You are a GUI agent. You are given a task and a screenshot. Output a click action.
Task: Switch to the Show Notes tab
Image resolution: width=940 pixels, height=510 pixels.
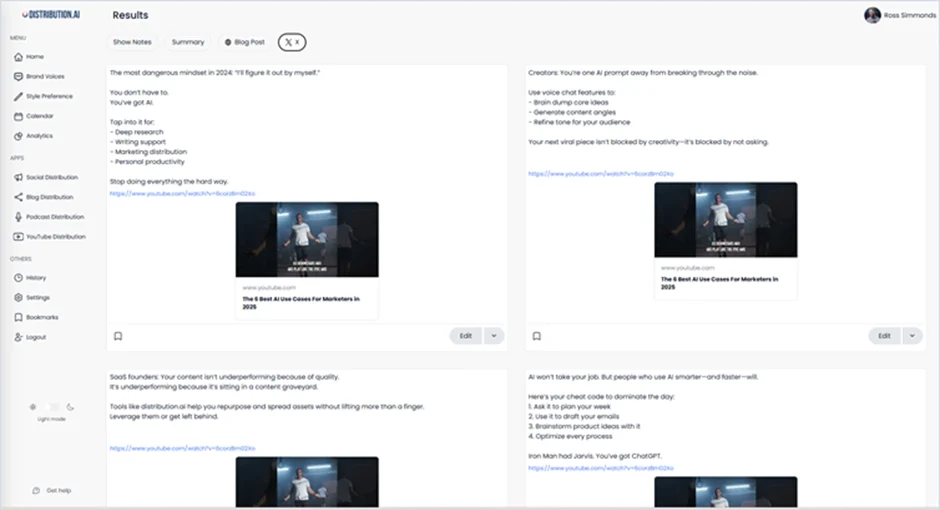132,42
